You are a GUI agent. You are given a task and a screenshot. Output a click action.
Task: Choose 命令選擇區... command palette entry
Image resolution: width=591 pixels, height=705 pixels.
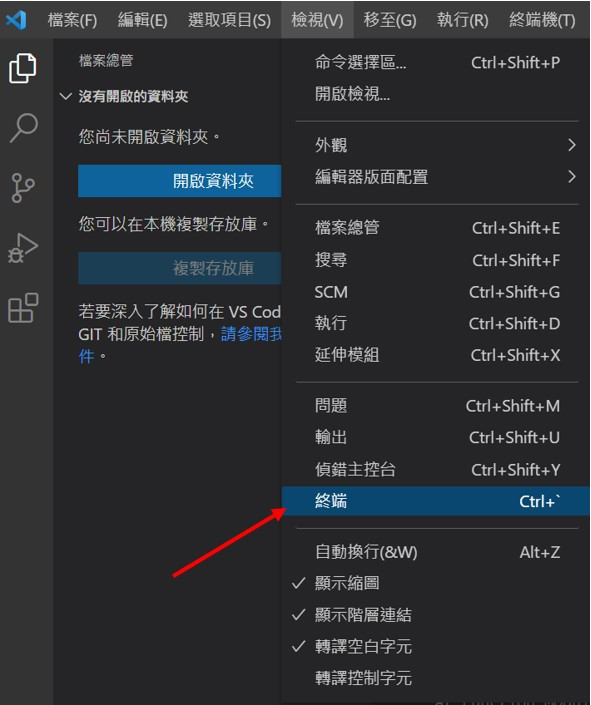click(x=435, y=62)
